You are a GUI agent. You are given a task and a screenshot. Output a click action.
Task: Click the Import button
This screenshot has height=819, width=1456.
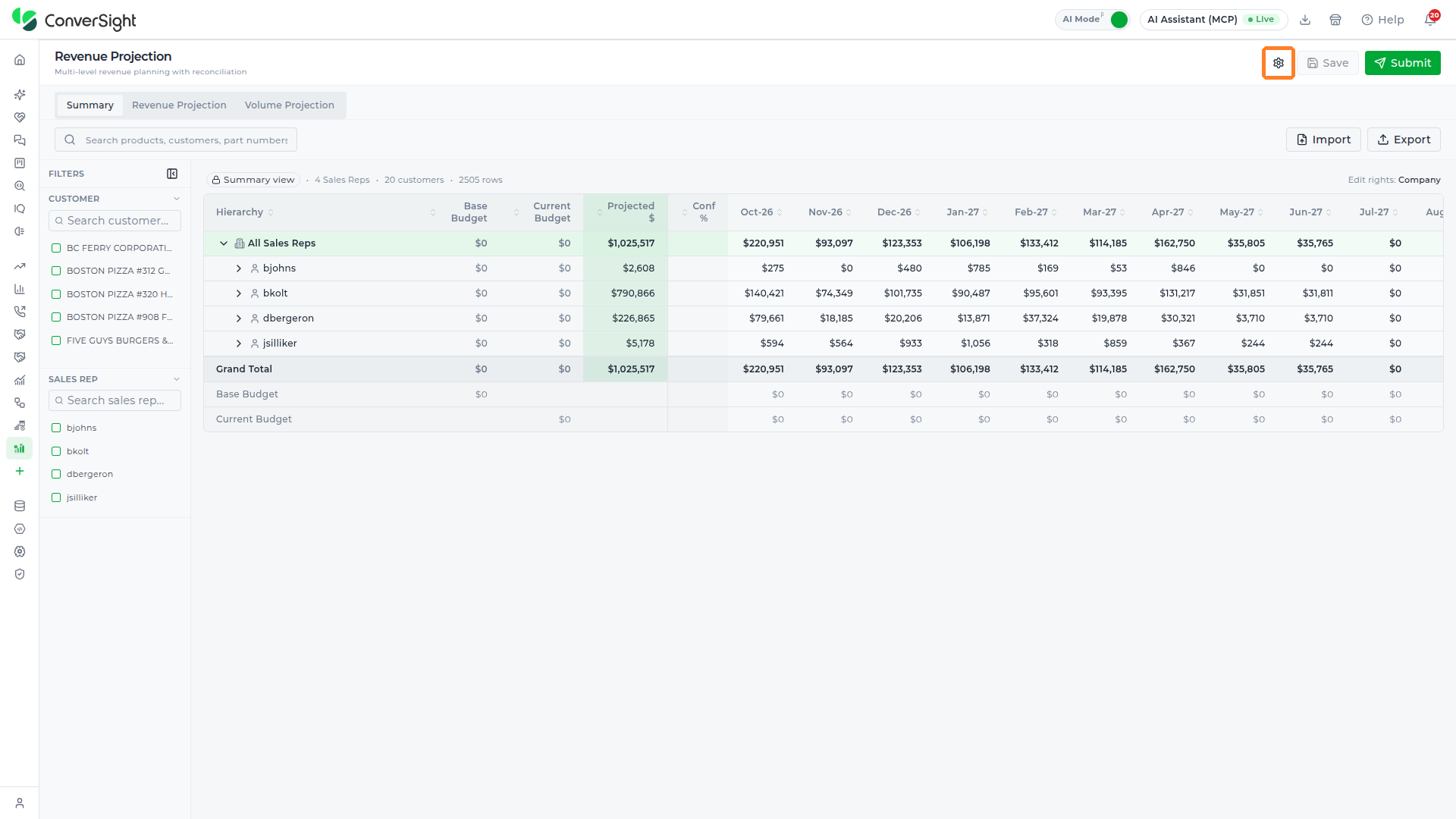coord(1323,140)
